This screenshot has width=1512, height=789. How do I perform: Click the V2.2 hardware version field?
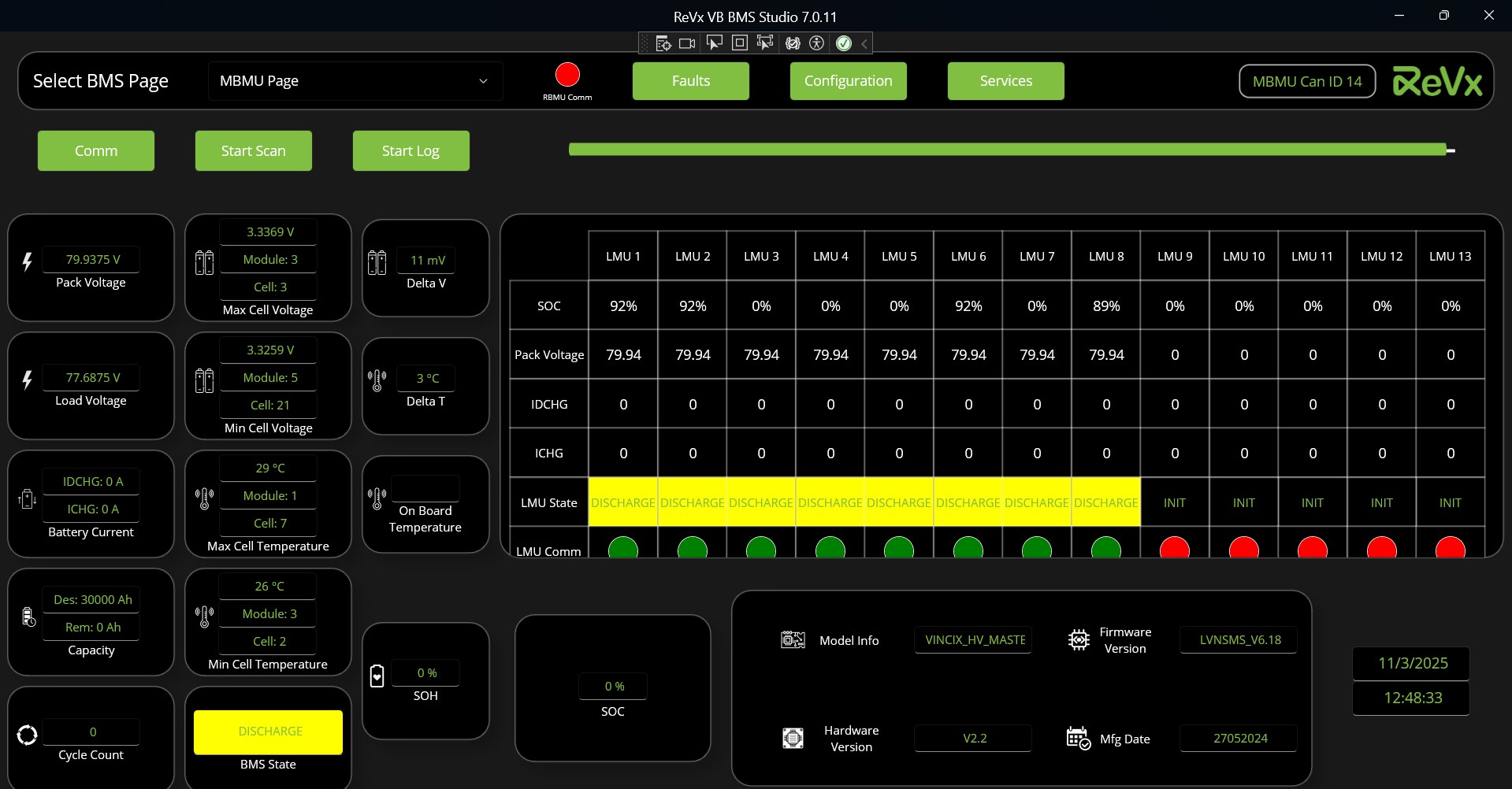tap(974, 738)
